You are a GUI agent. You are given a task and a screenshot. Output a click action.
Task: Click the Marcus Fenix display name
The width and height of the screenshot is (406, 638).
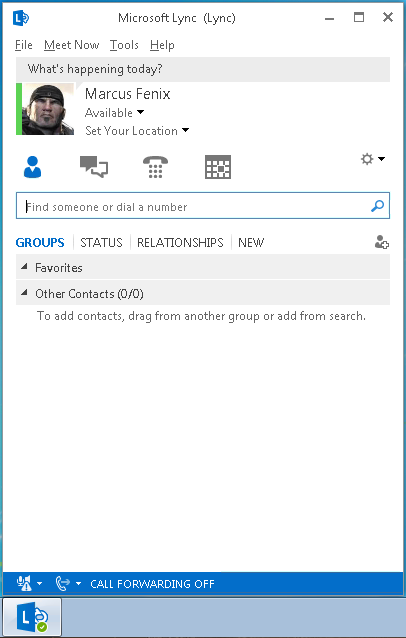tap(127, 94)
